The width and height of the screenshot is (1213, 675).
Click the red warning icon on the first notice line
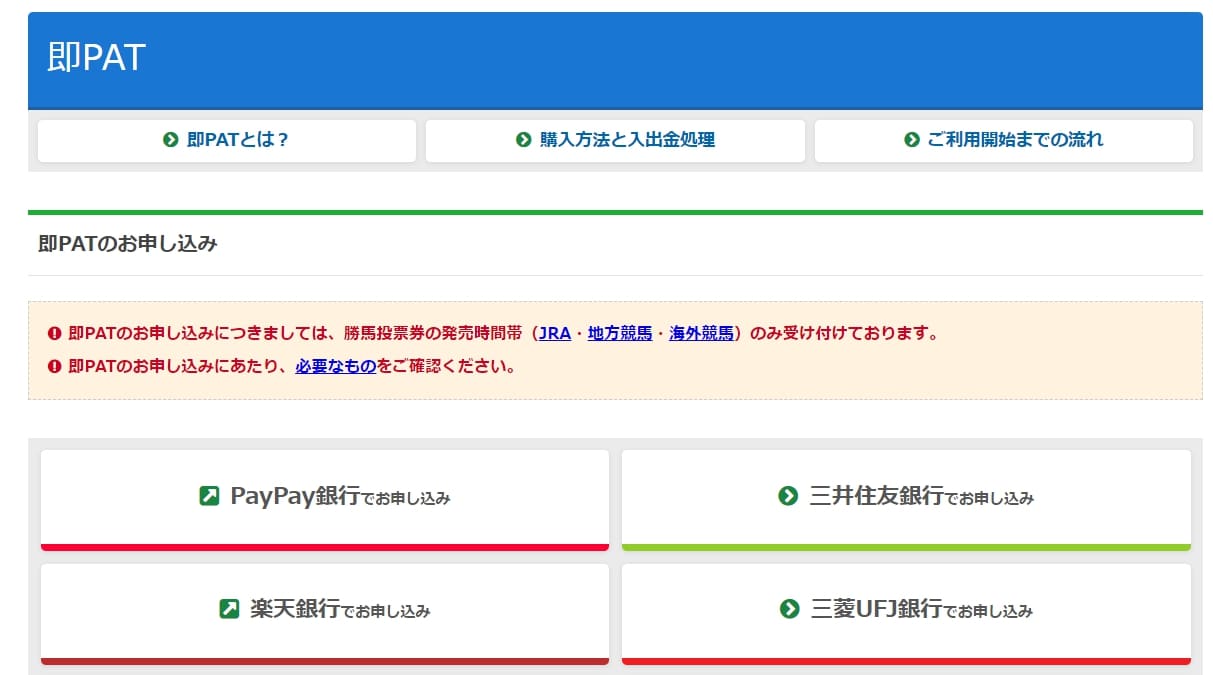pyautogui.click(x=55, y=334)
